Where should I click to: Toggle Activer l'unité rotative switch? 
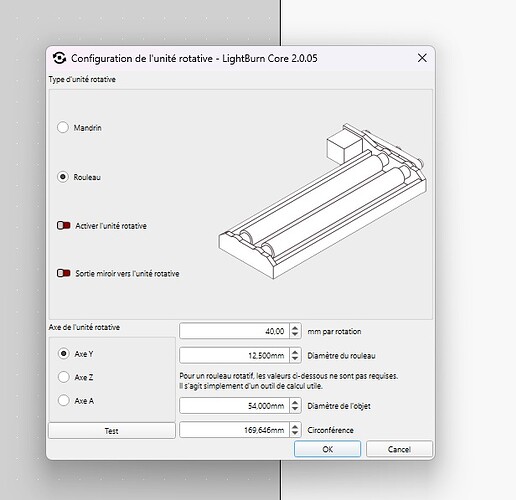[64, 226]
